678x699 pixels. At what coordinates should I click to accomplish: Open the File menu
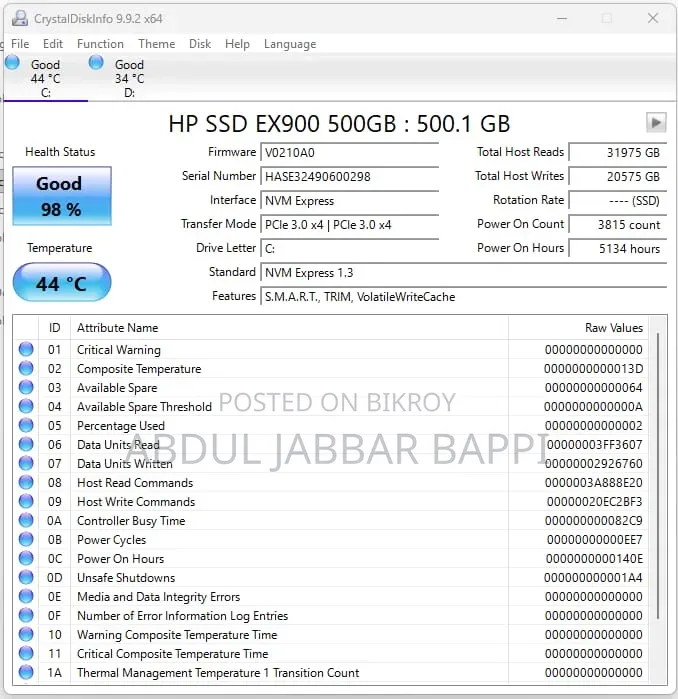pyautogui.click(x=20, y=44)
